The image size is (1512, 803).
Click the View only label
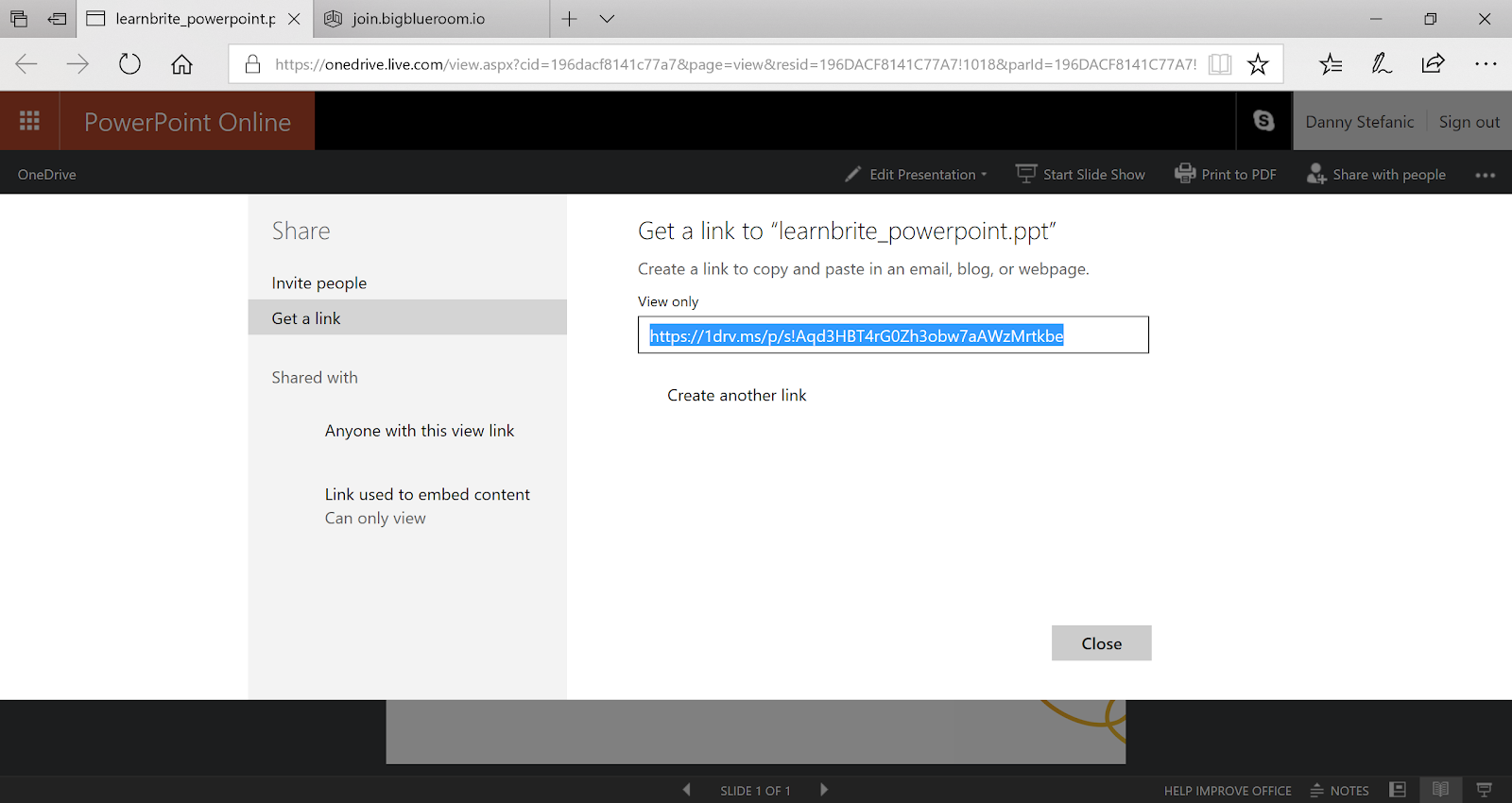pyautogui.click(x=668, y=301)
